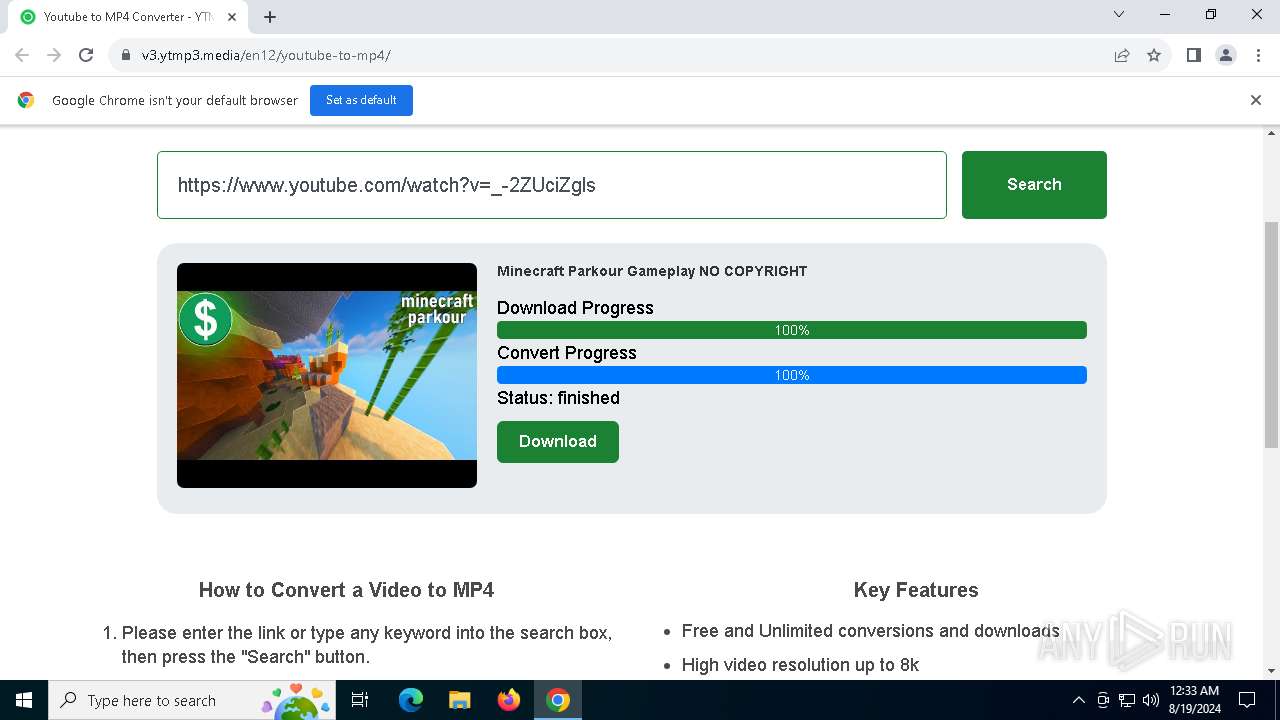Viewport: 1280px width, 720px height.
Task: Open a new browser tab
Action: (x=270, y=17)
